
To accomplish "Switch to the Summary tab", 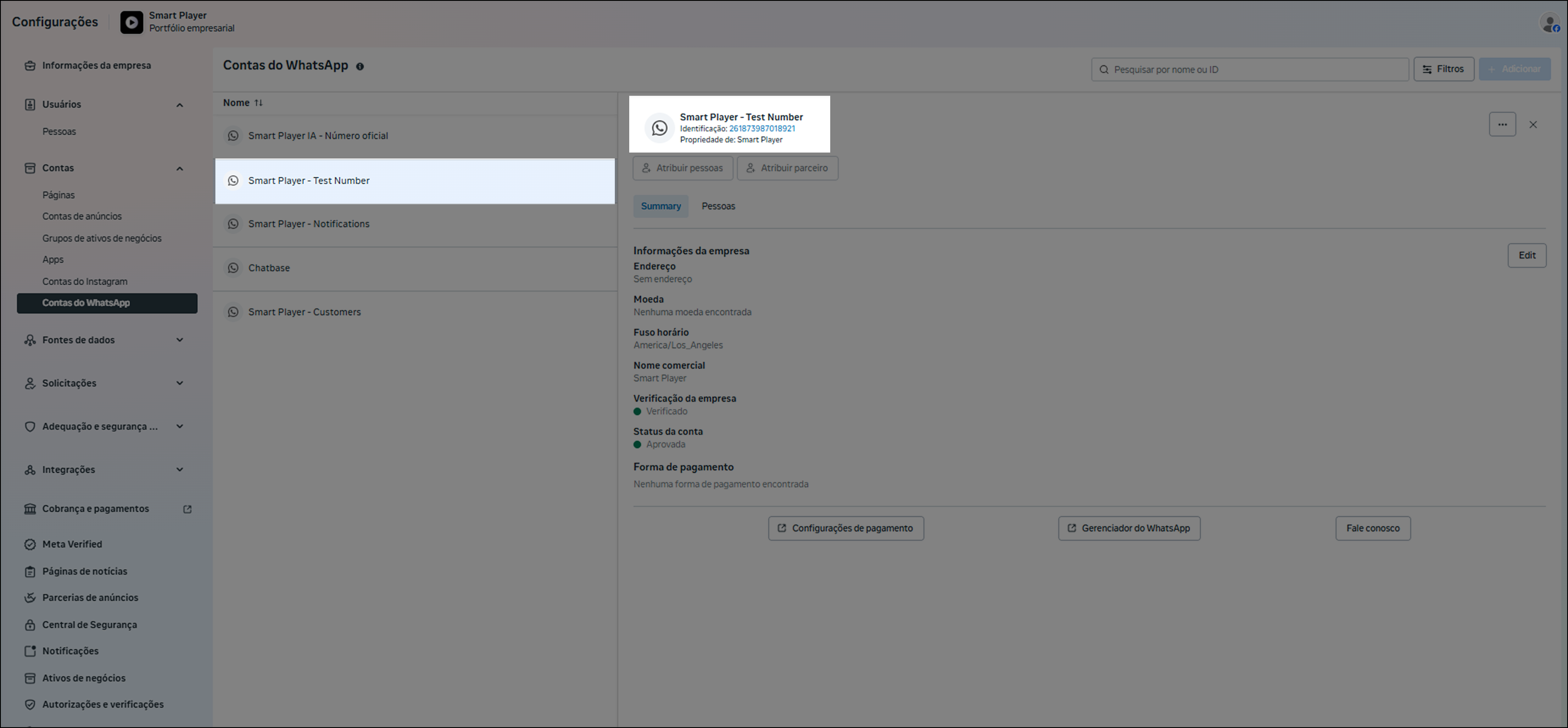I will pyautogui.click(x=661, y=206).
